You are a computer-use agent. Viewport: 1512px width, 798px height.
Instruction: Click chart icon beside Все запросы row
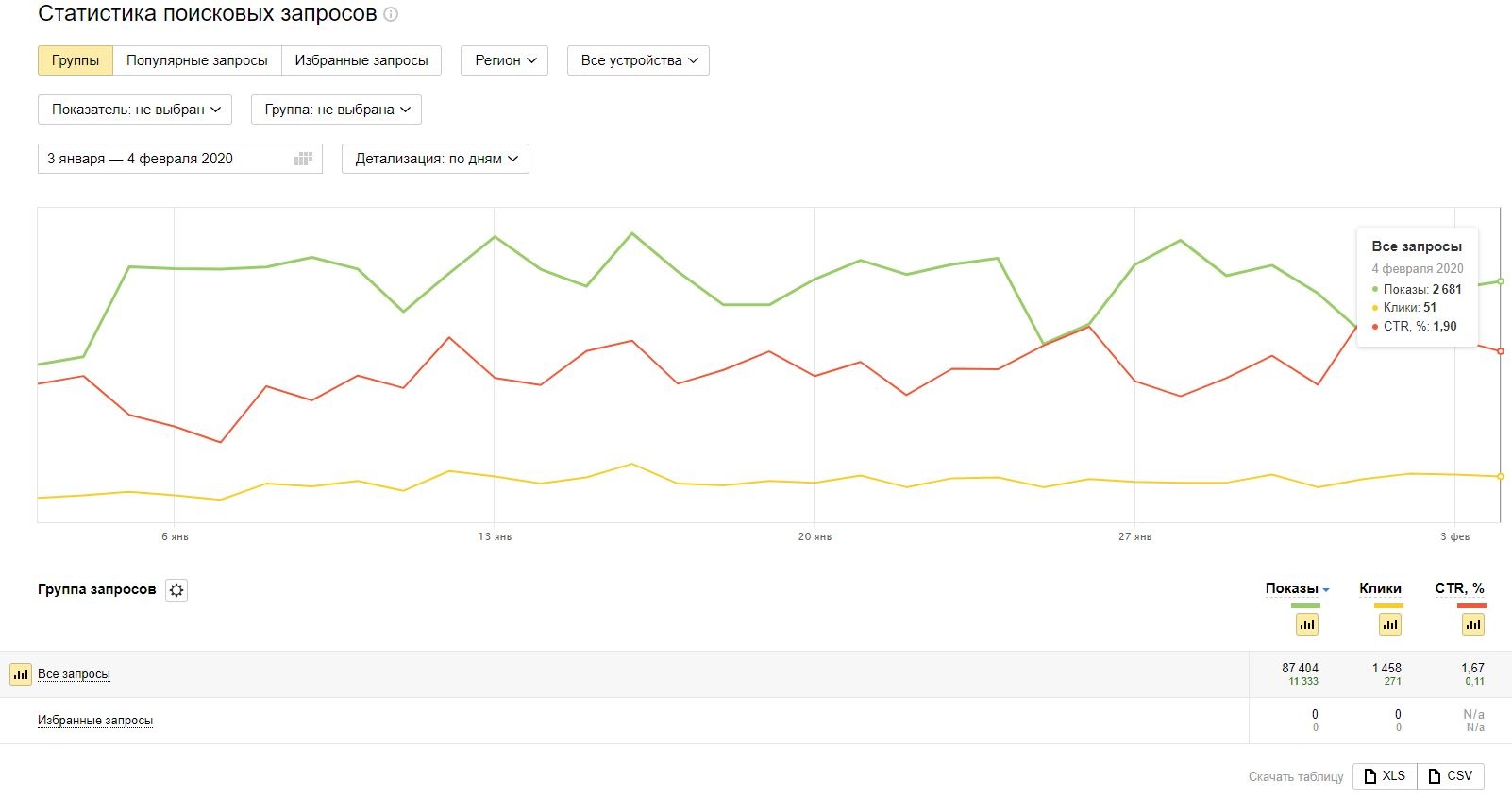tap(21, 674)
